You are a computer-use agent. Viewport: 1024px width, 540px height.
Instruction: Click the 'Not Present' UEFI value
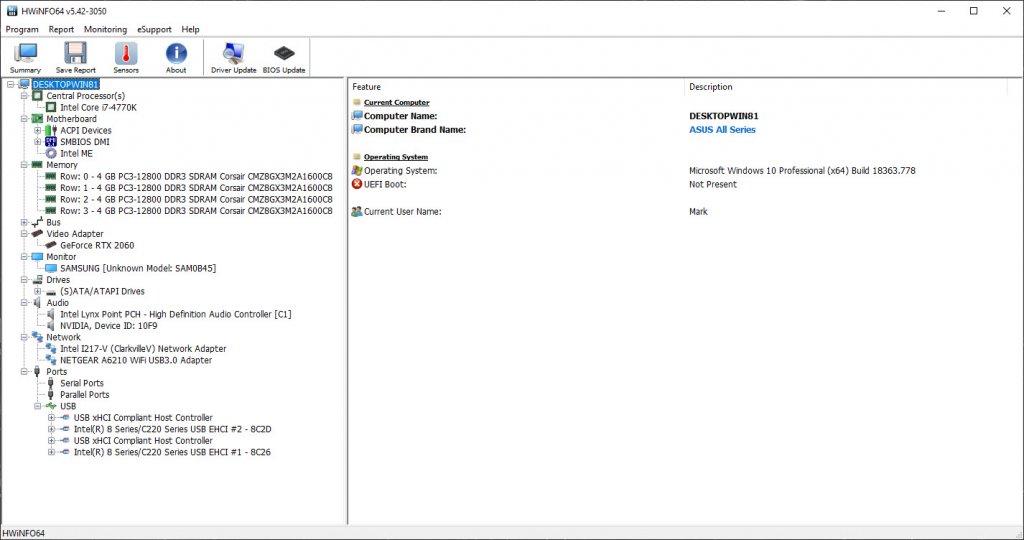712,184
